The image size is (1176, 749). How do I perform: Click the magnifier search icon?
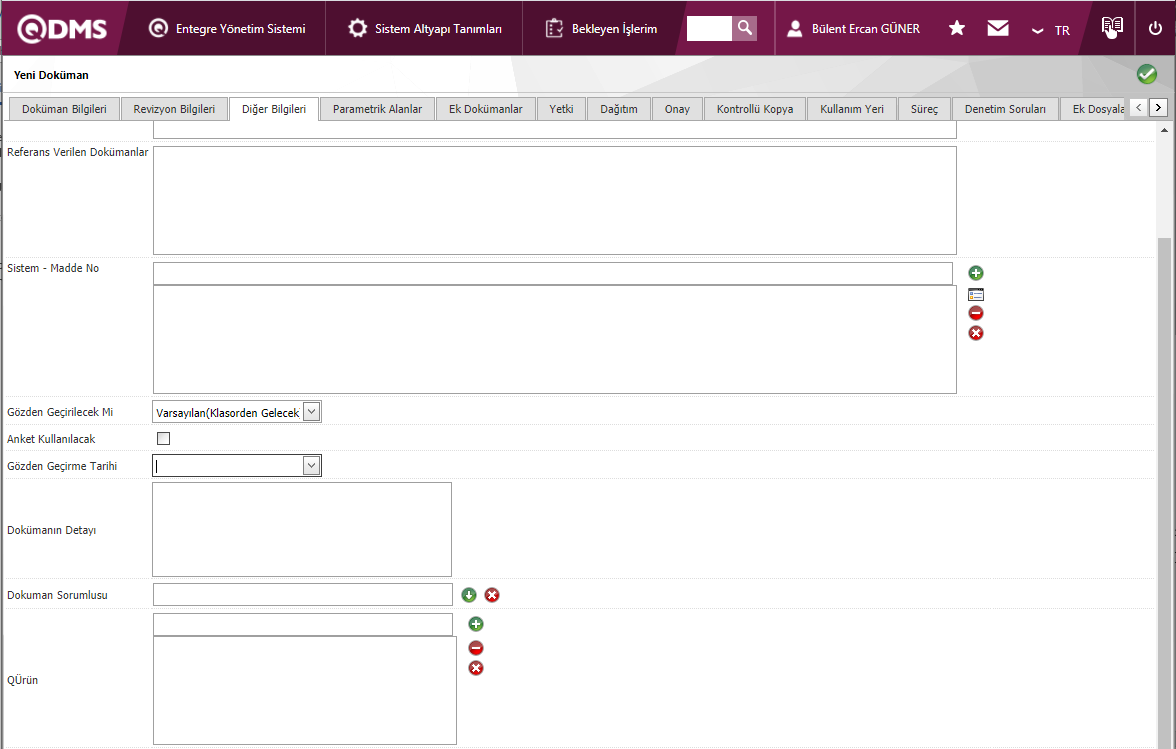coord(745,28)
